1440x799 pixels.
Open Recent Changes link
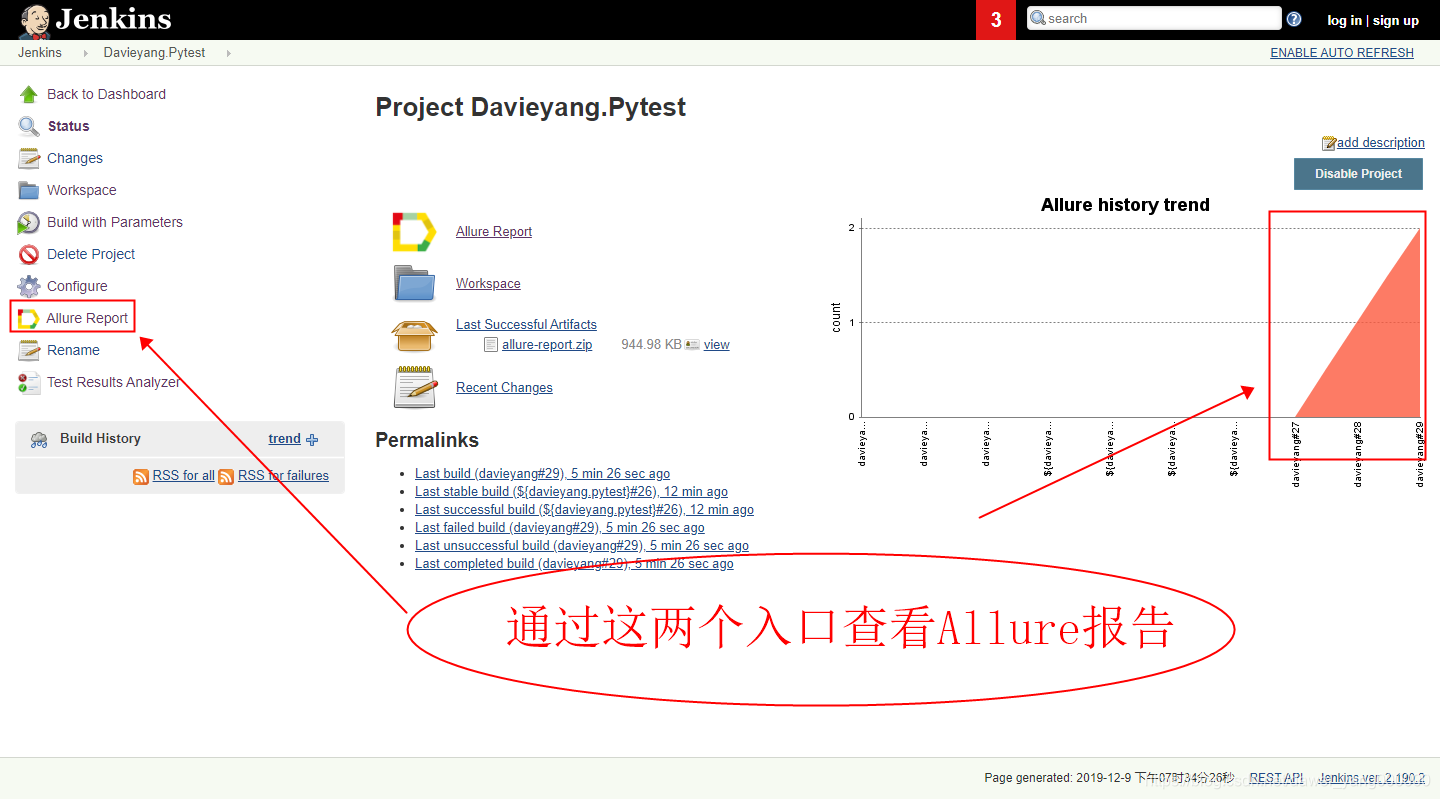[x=504, y=387]
